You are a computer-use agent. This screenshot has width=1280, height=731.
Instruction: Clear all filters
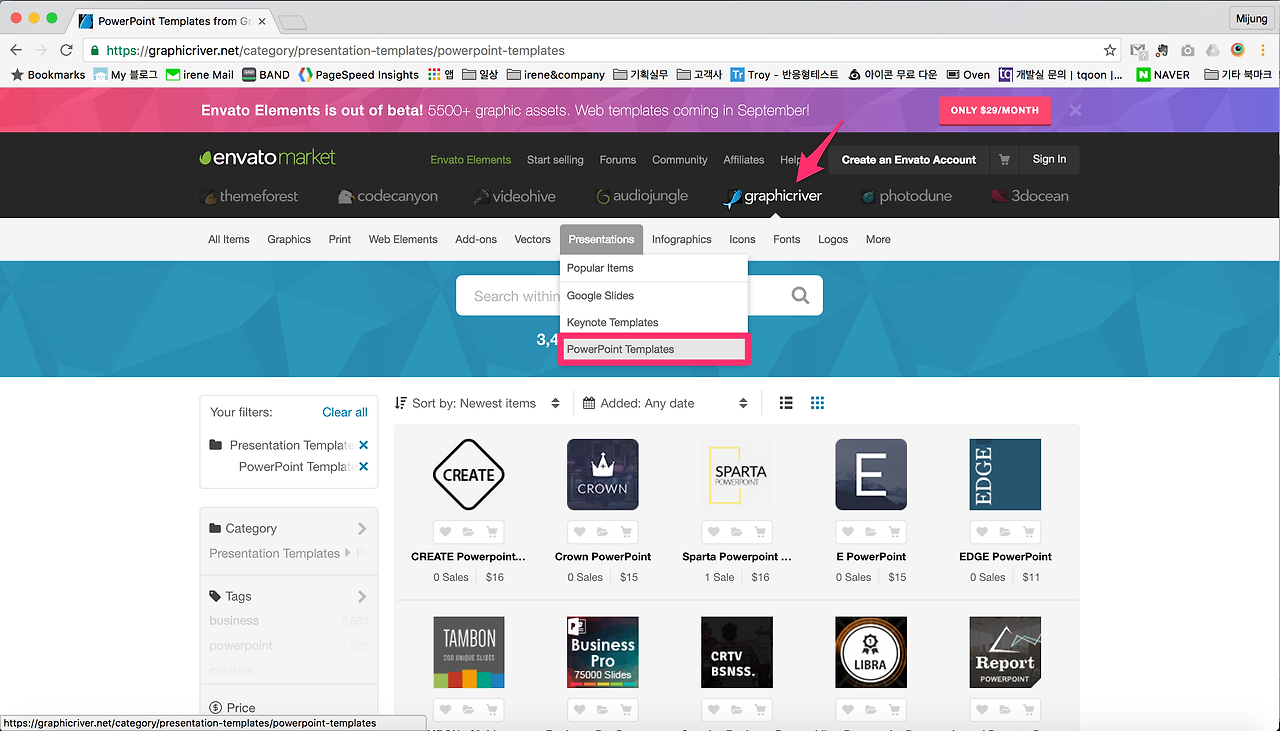coord(345,412)
